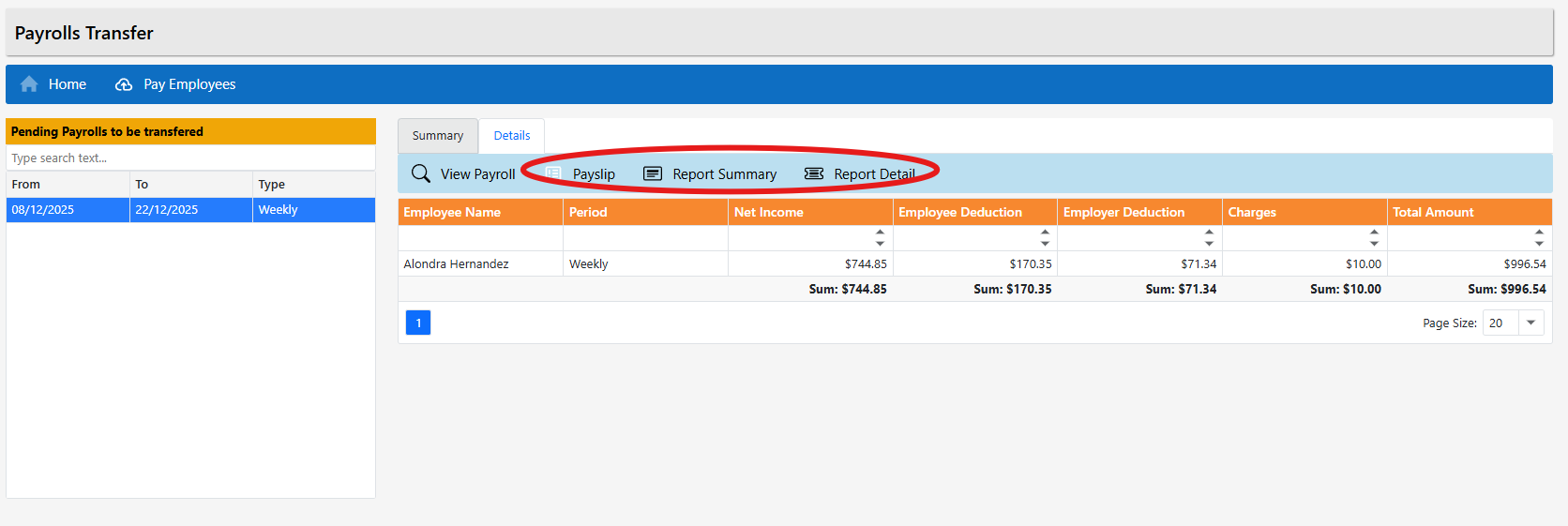Click the Sum: $71.34 footer total

click(x=1181, y=289)
